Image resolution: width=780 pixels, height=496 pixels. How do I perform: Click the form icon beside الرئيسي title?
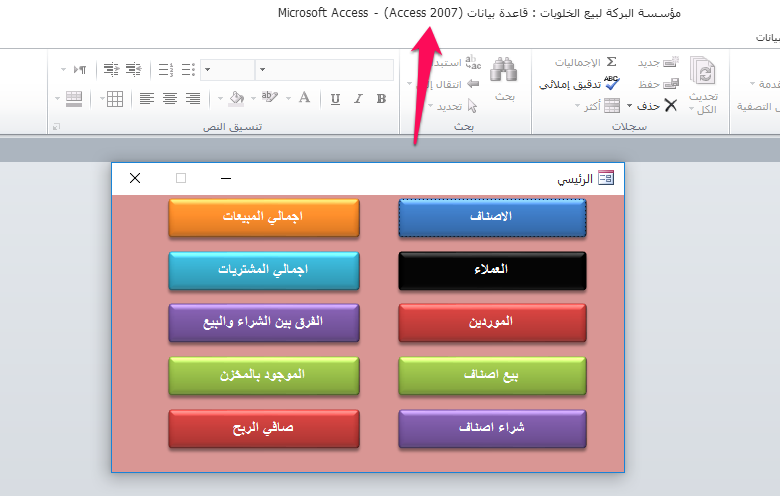click(606, 178)
